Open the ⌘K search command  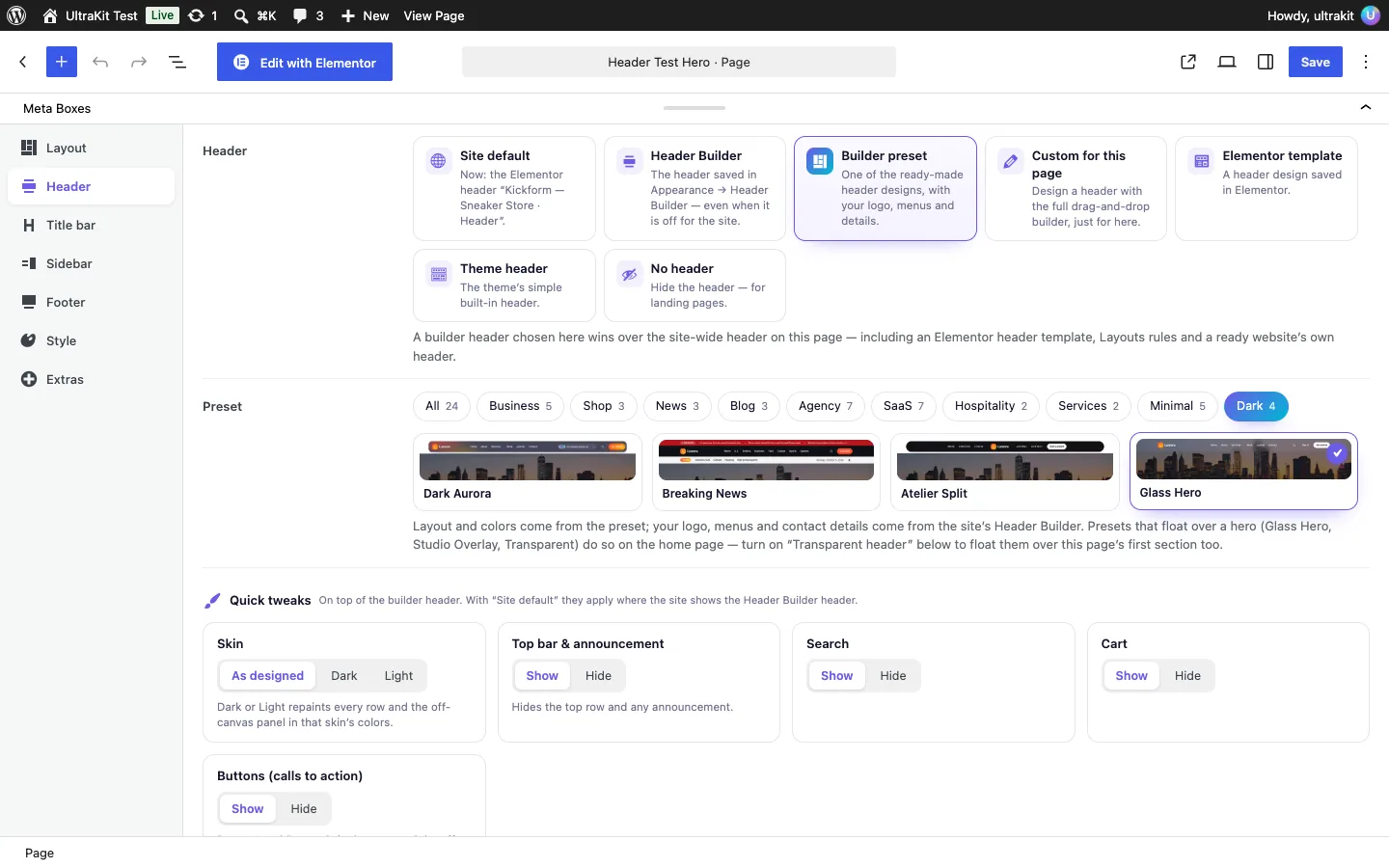[255, 15]
